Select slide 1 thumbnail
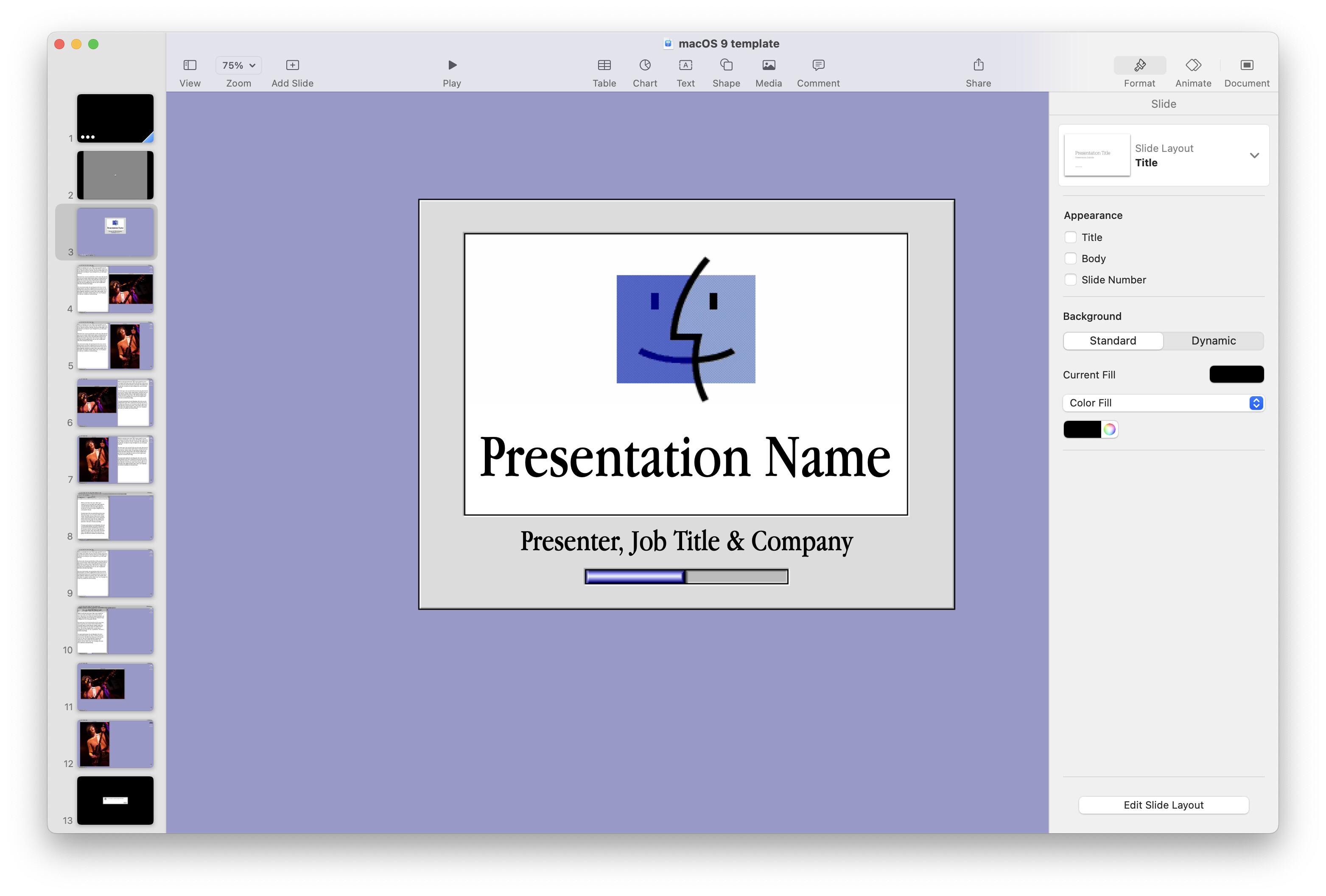Viewport: 1326px width, 896px height. coord(115,118)
